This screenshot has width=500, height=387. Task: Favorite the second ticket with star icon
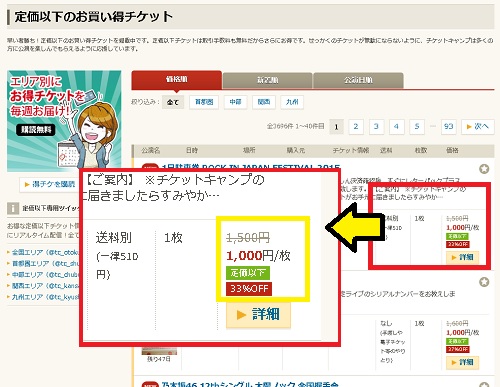click(x=484, y=282)
